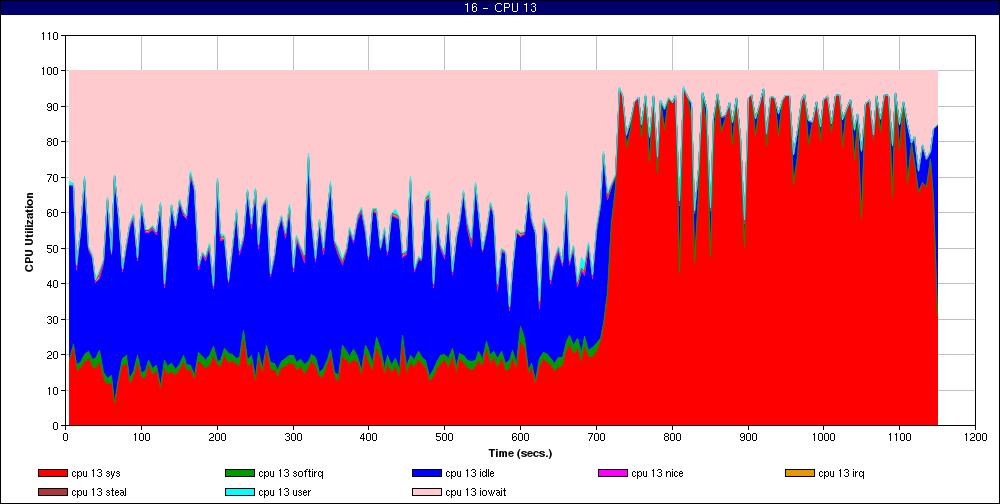The image size is (1000, 504).
Task: Click the chart title '16 - CPU 13'
Action: [500, 8]
